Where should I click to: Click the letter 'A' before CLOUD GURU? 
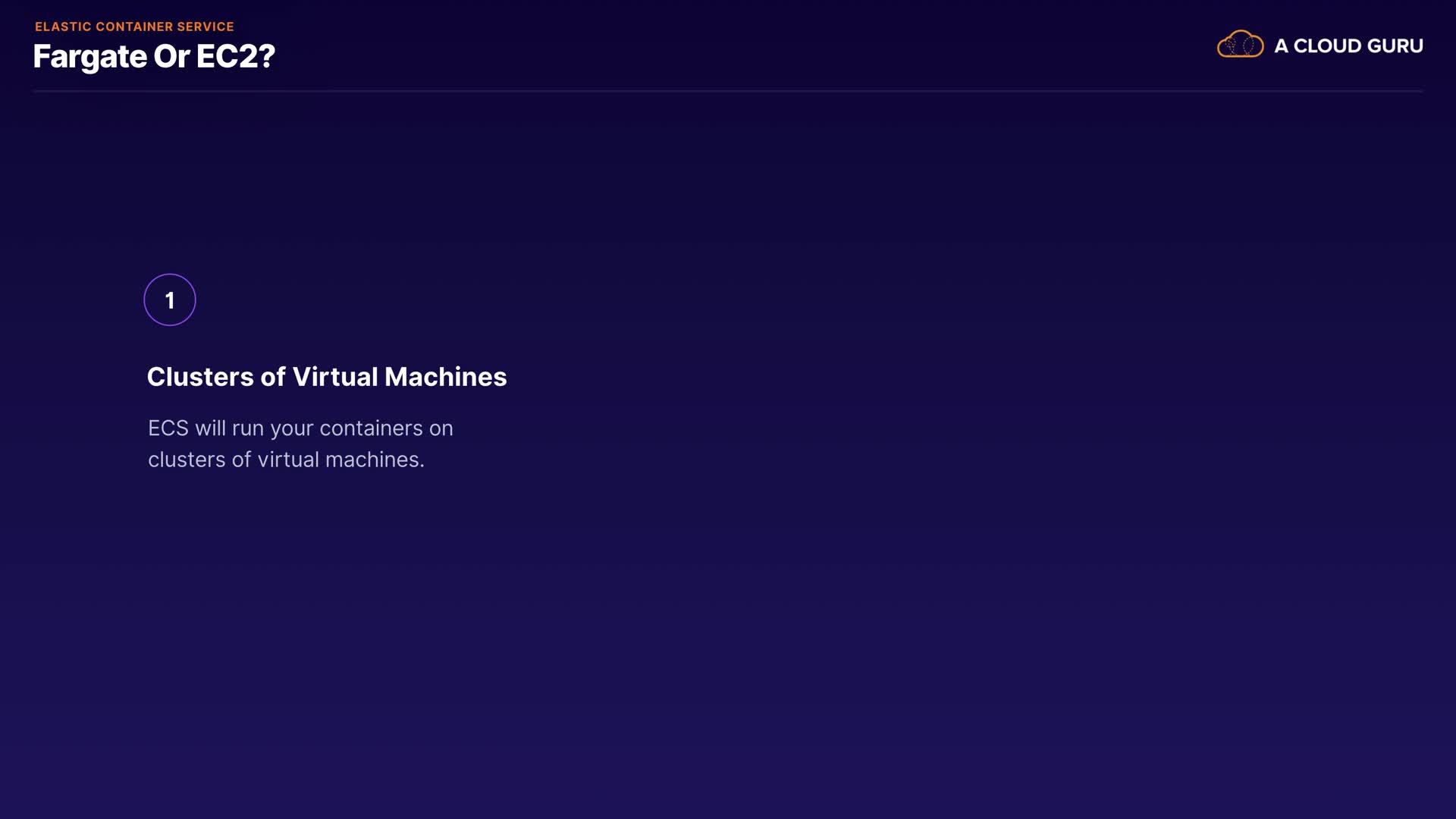pyautogui.click(x=1281, y=46)
